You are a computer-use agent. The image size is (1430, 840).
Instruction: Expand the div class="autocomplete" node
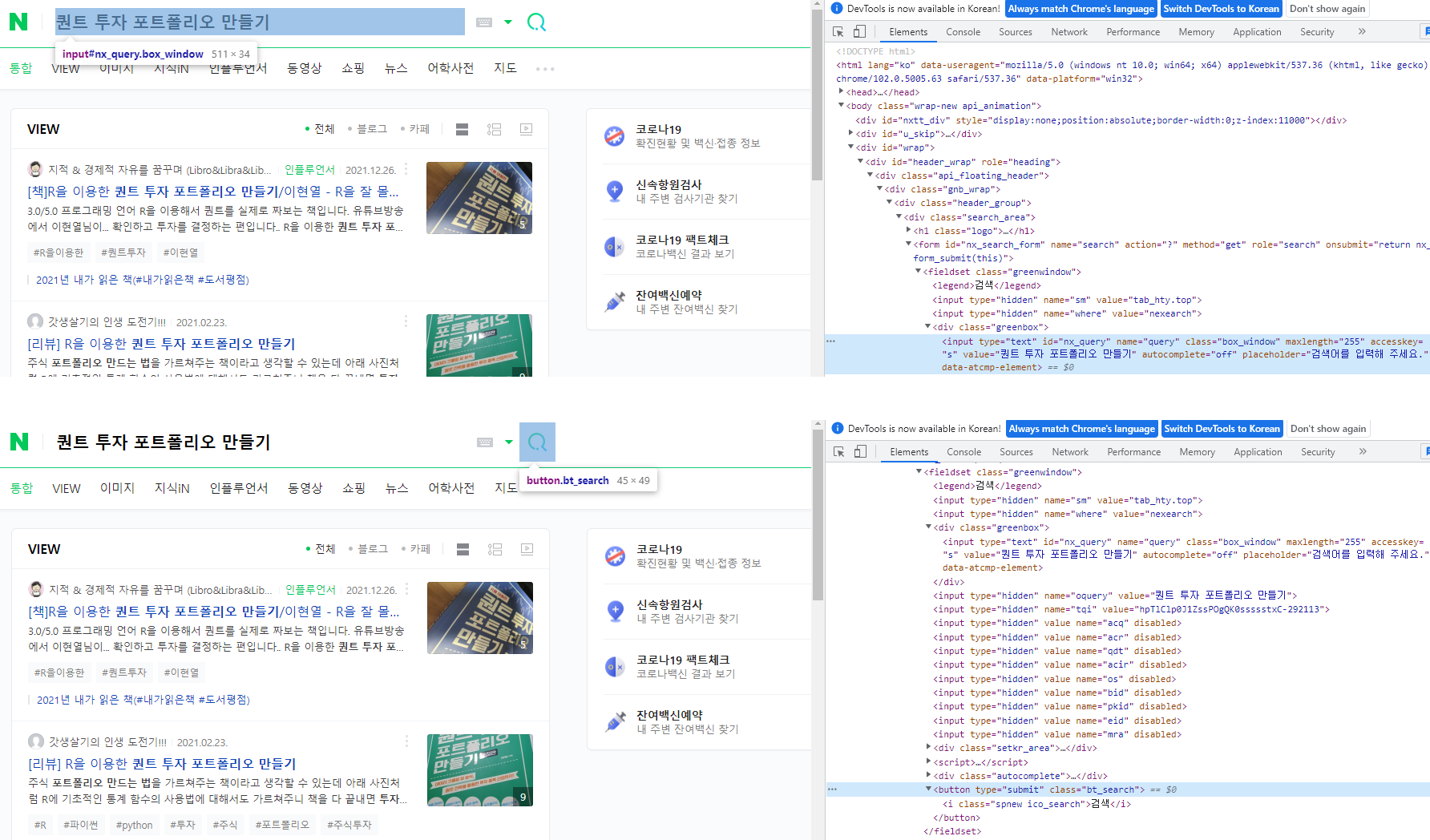pyautogui.click(x=928, y=775)
